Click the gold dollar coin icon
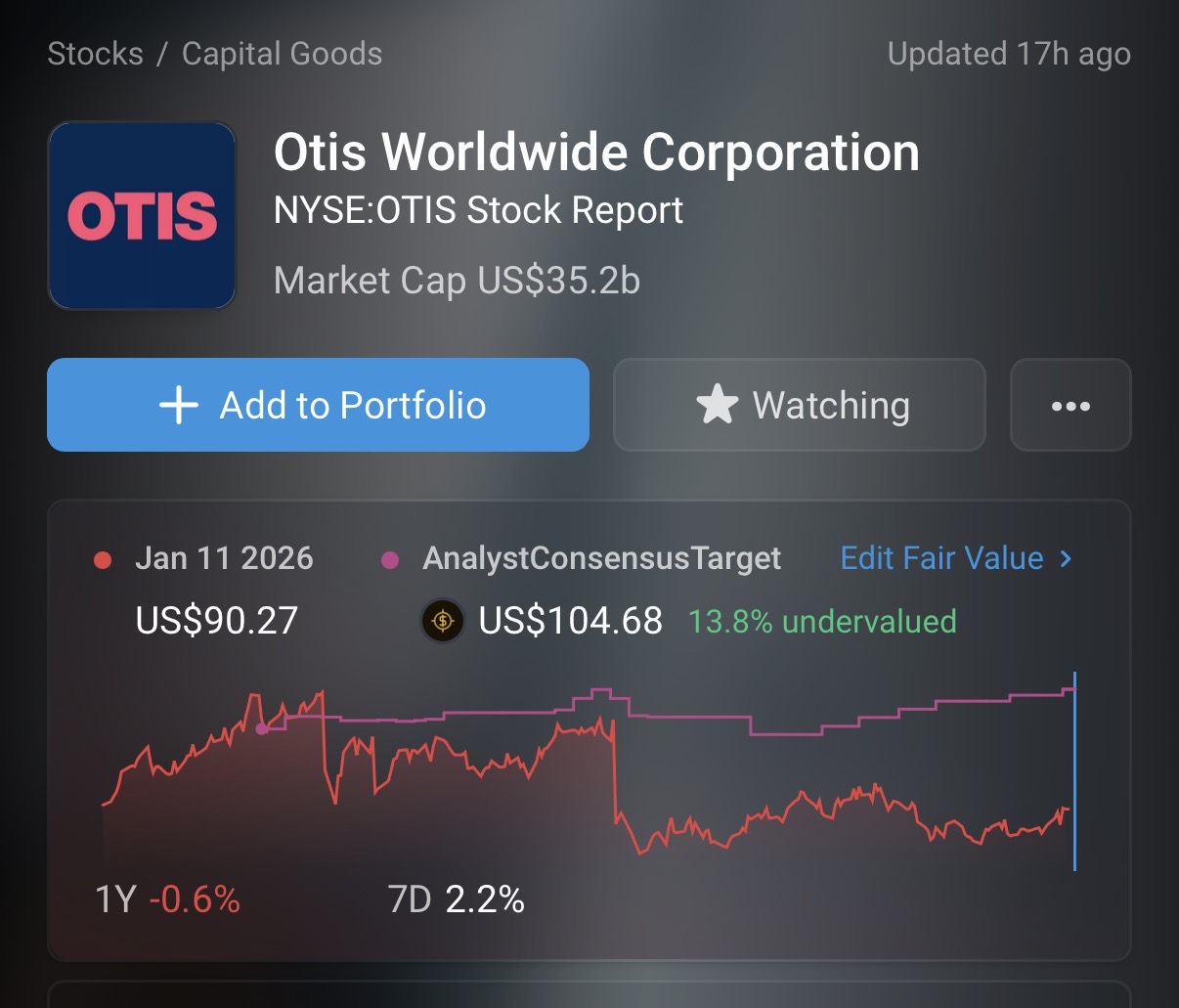The width and height of the screenshot is (1179, 1008). [x=443, y=621]
